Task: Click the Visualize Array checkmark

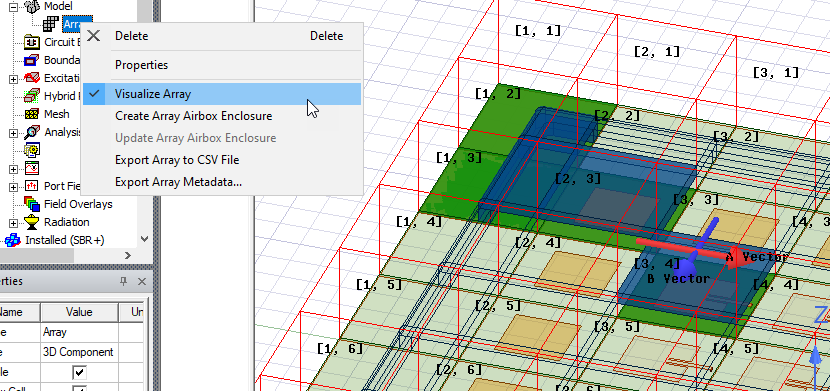Action: pos(94,94)
